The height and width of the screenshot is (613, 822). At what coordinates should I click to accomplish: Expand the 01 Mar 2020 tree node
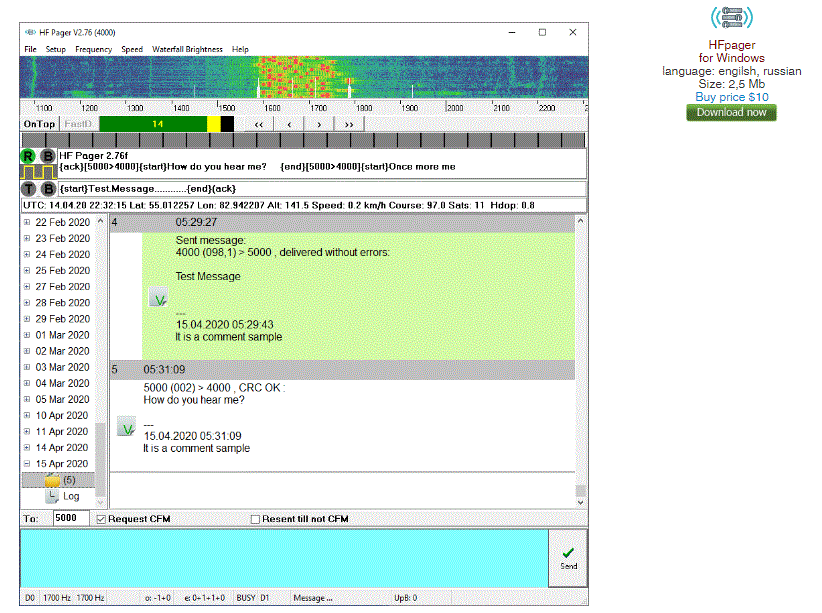click(x=27, y=335)
